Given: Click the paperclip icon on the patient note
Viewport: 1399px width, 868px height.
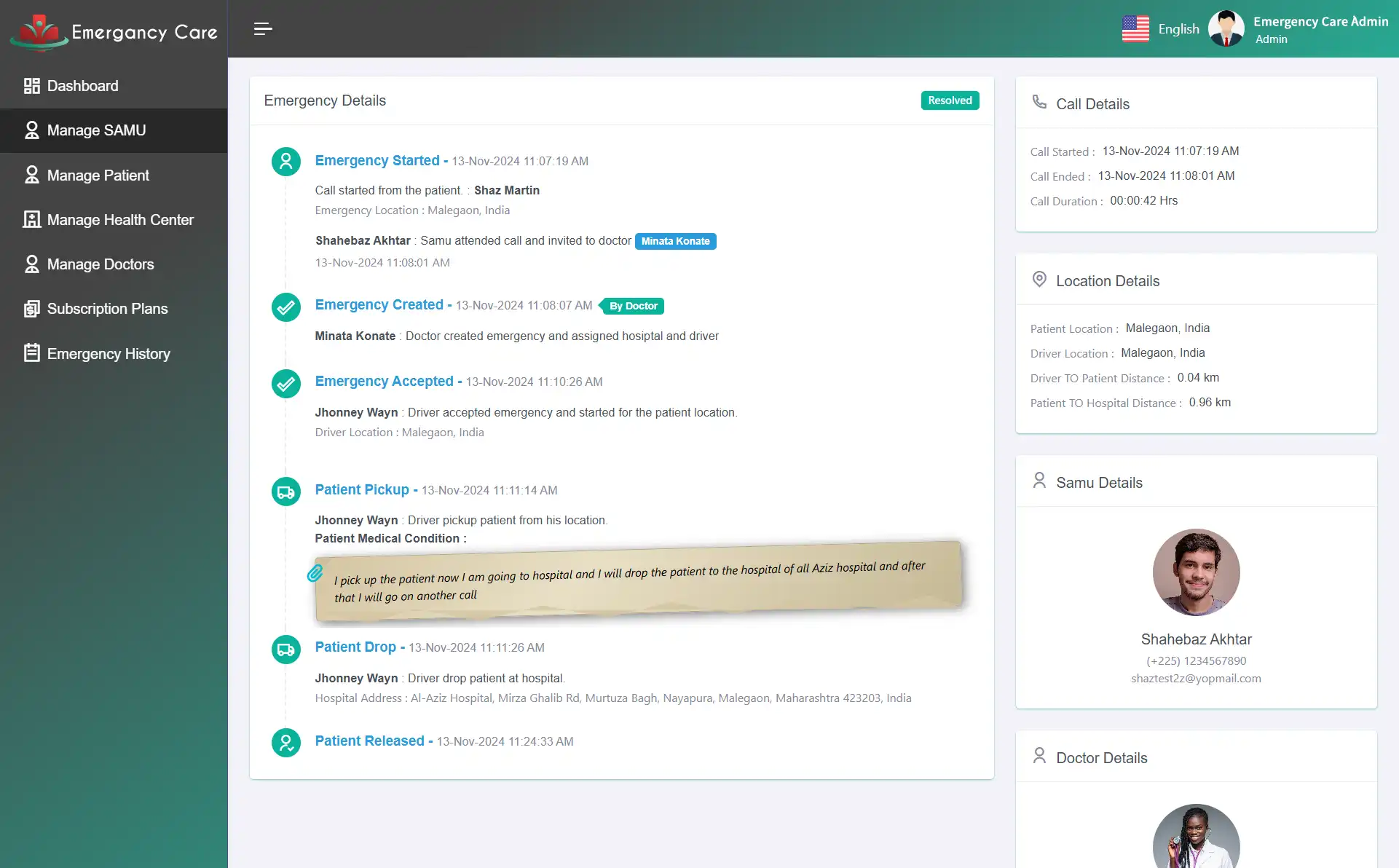Looking at the screenshot, I should pyautogui.click(x=316, y=574).
